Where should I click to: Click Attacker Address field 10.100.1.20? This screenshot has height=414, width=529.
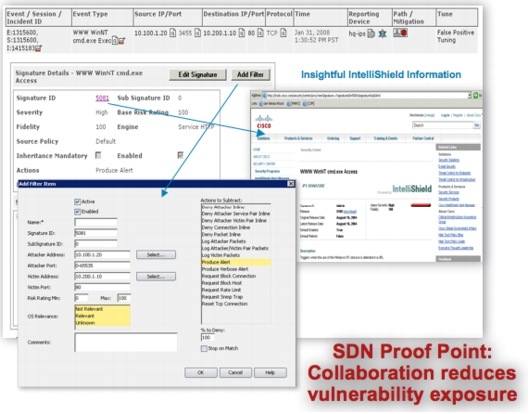point(102,254)
